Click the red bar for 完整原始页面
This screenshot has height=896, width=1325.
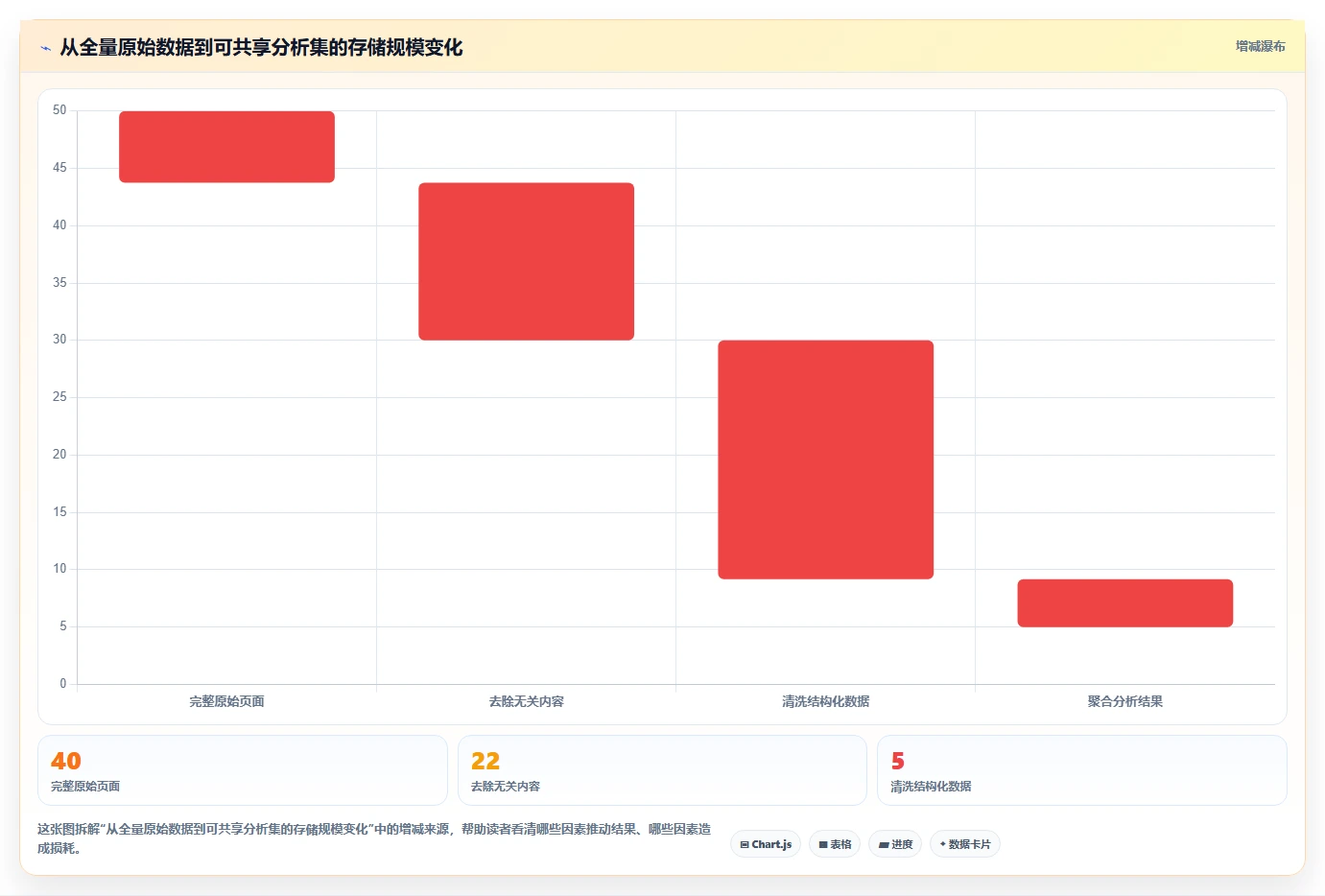tap(226, 147)
